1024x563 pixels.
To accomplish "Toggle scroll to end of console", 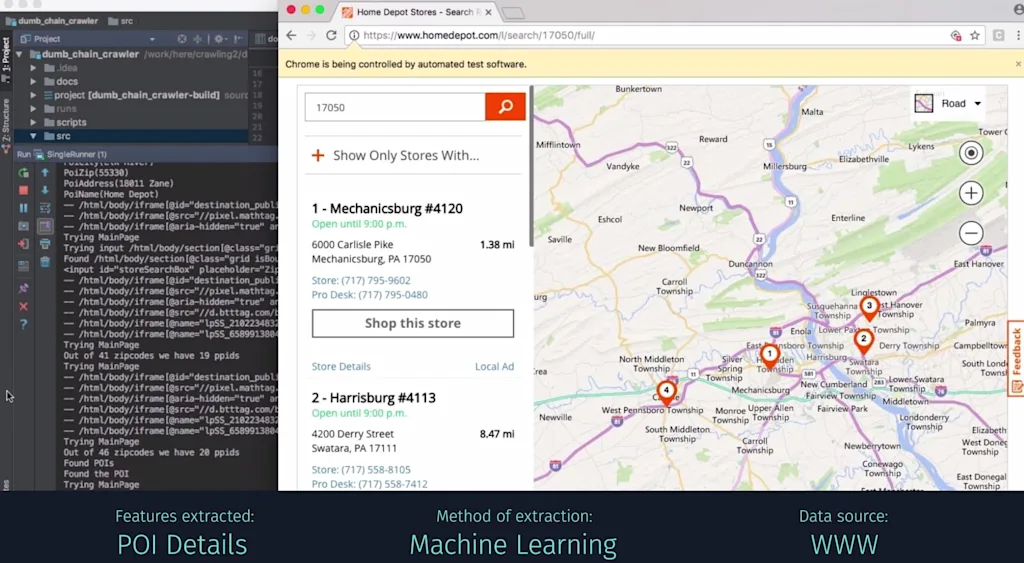I will [x=45, y=226].
